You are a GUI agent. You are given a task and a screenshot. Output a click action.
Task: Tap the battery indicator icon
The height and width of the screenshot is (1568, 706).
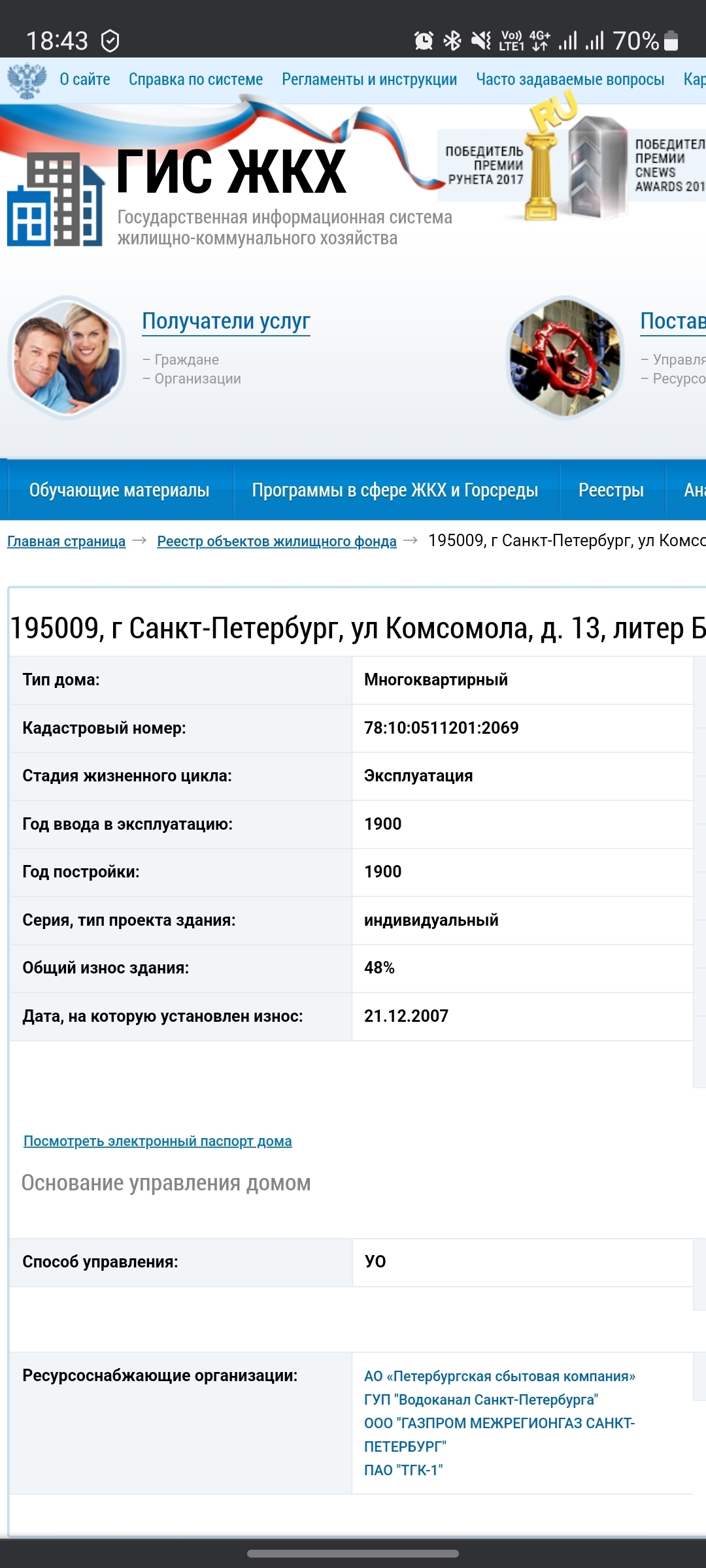tap(671, 41)
